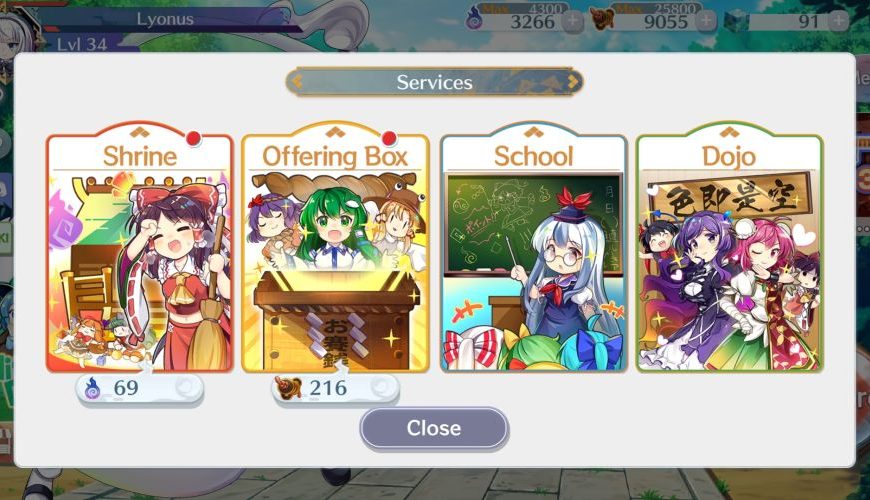Viewport: 870px width, 500px height.
Task: Open the Shrine service card
Action: click(x=139, y=248)
